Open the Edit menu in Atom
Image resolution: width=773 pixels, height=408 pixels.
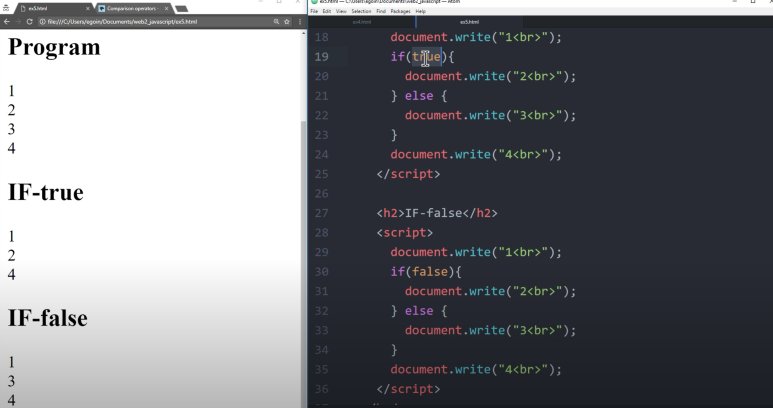click(327, 11)
